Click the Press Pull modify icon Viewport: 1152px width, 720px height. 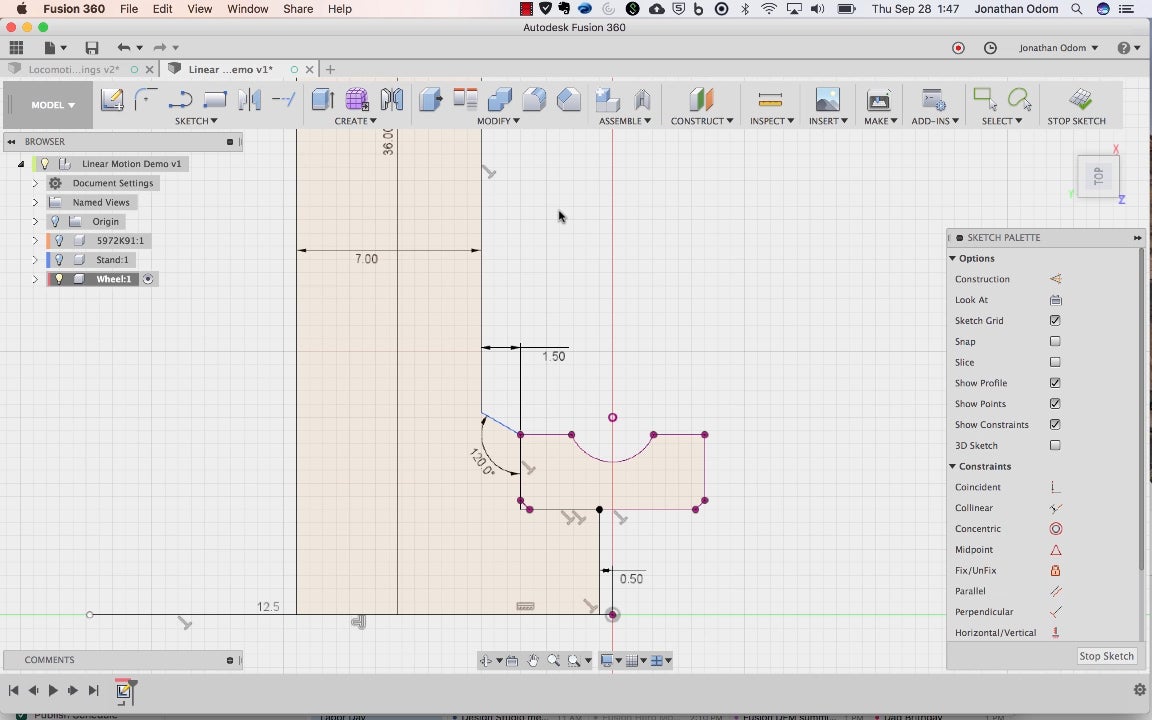point(431,99)
